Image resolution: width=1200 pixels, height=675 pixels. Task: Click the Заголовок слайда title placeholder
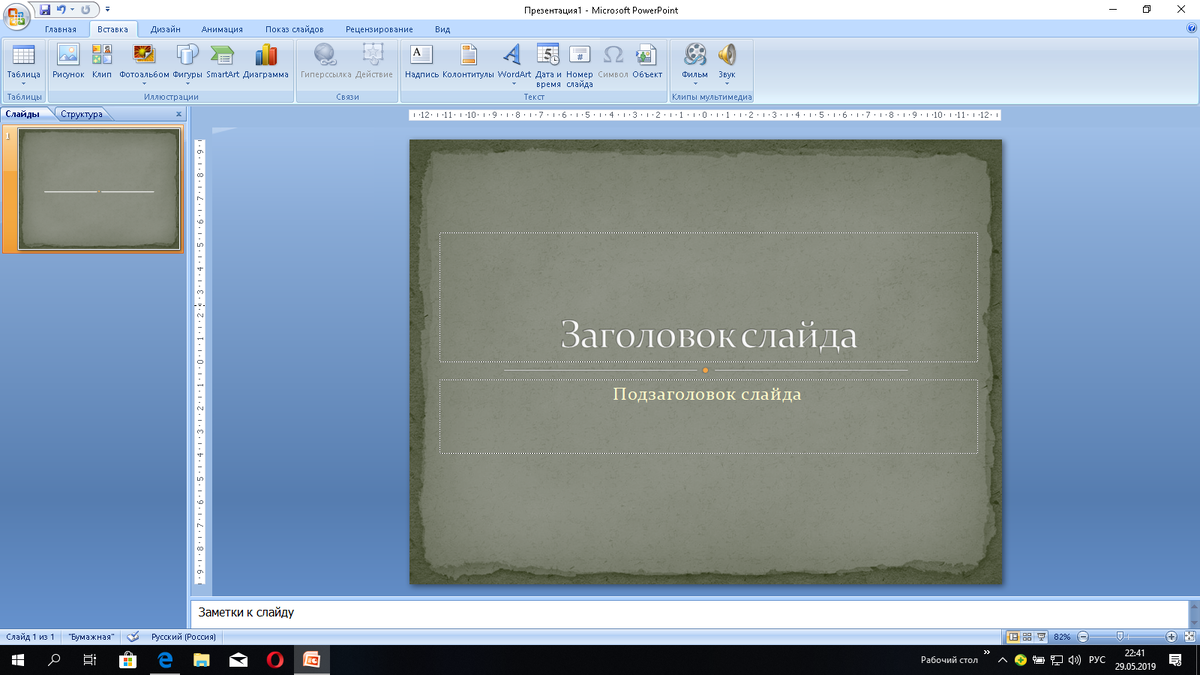(x=708, y=297)
